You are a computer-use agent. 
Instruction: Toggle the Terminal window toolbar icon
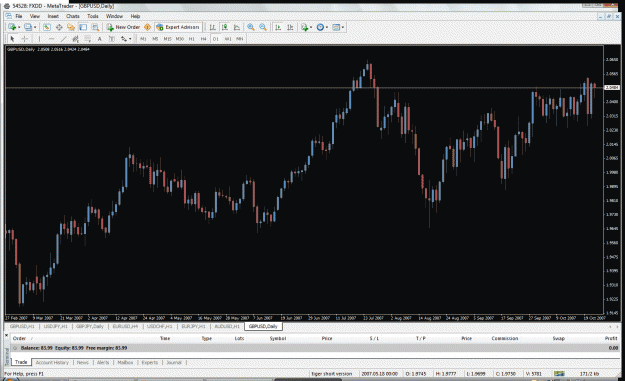(83, 27)
